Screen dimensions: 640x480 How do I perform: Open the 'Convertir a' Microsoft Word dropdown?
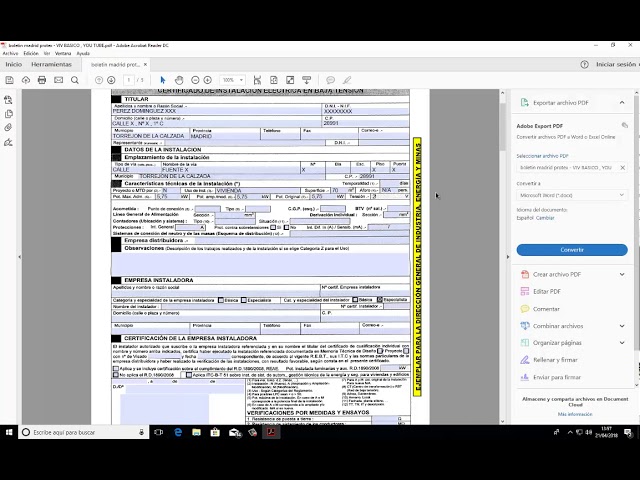pos(571,195)
